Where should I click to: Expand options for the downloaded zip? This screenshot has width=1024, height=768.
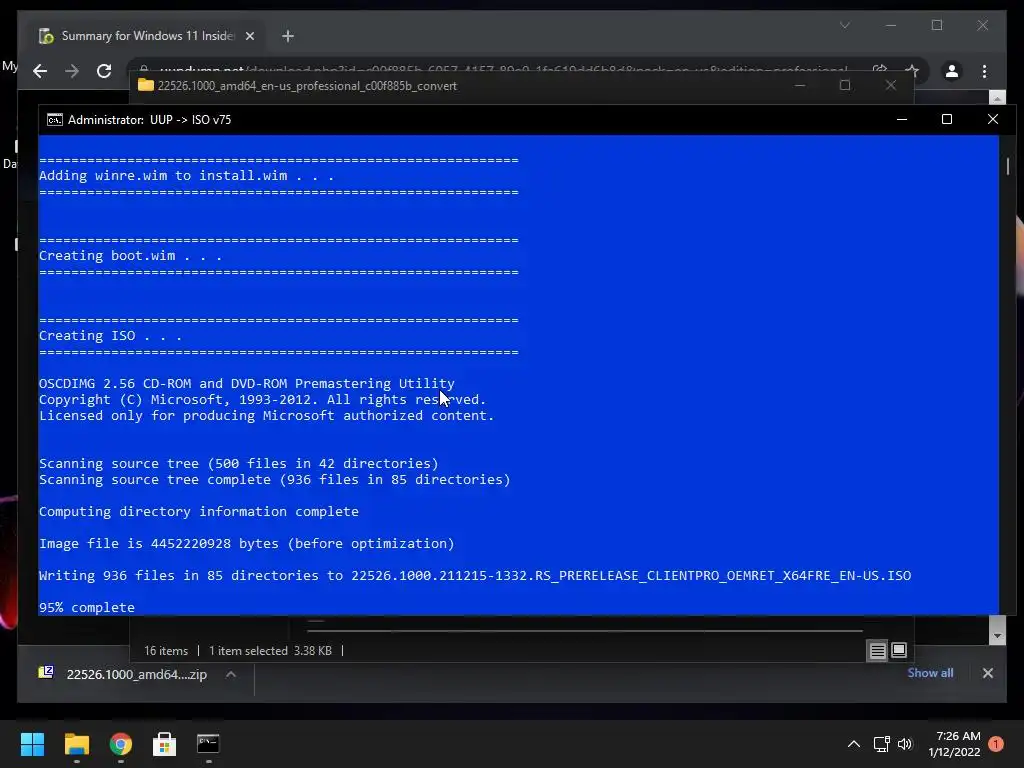pos(231,675)
